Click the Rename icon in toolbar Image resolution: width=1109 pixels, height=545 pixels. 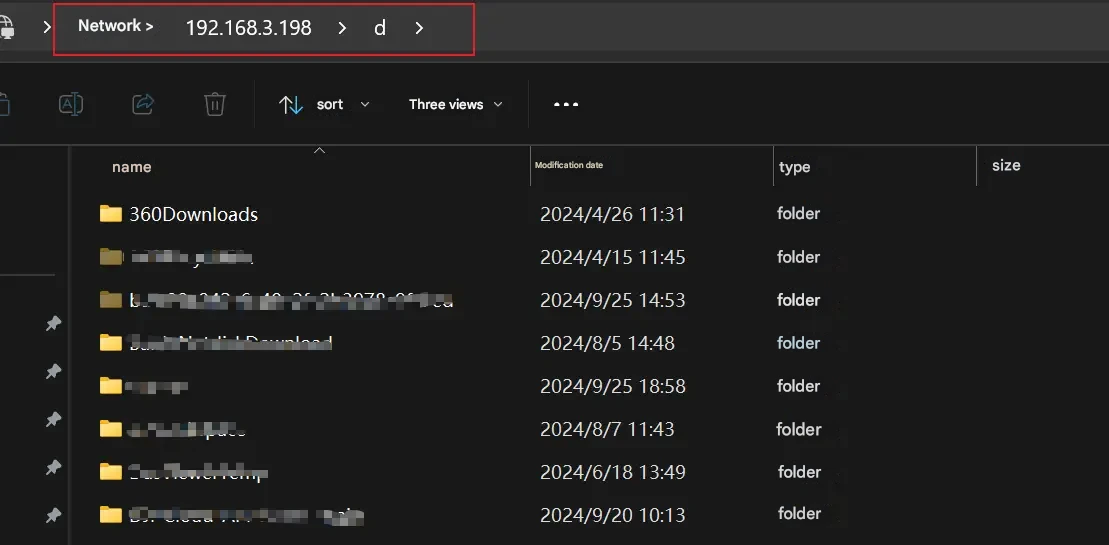(x=70, y=104)
